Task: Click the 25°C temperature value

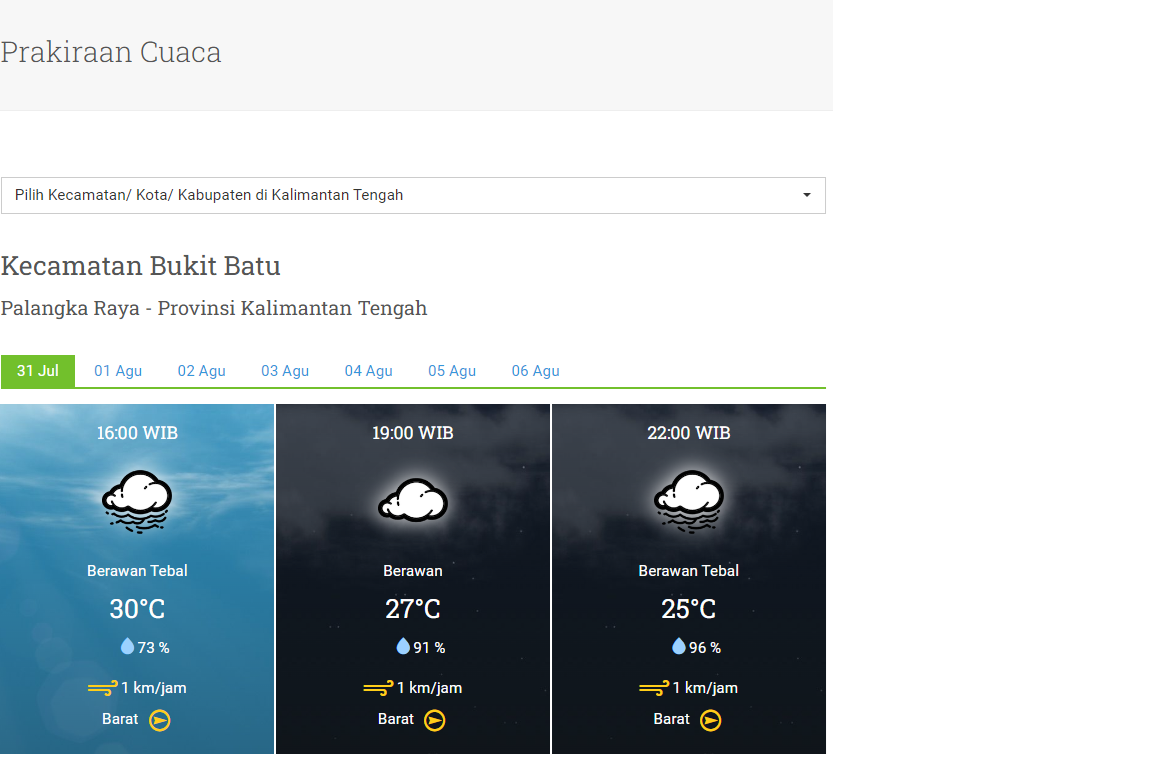Action: pos(688,609)
